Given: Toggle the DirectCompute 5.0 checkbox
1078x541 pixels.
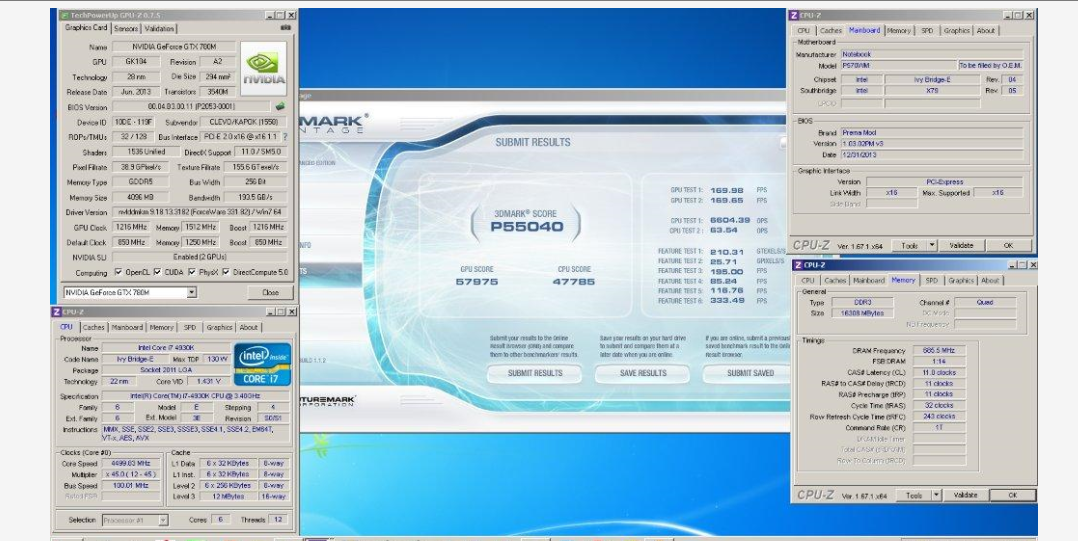Looking at the screenshot, I should tap(226, 272).
